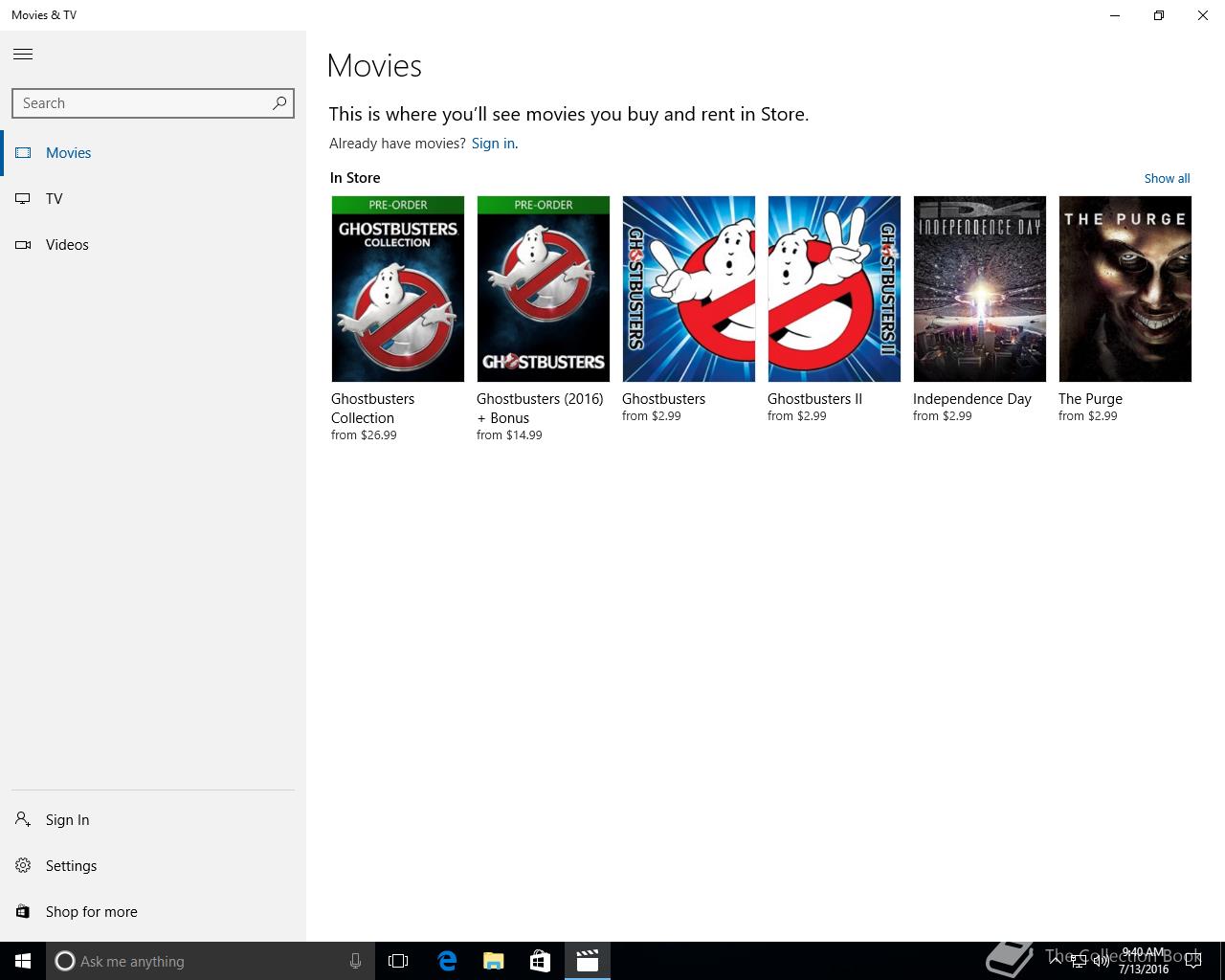This screenshot has width=1225, height=980.
Task: Switch to the TV section
Action: coord(153,199)
